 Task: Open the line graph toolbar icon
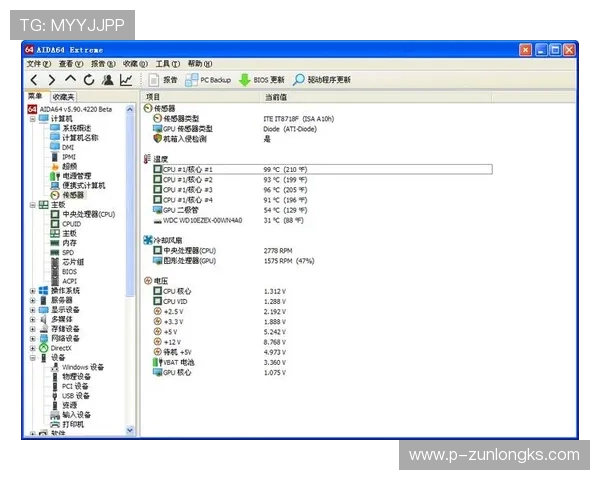(126, 80)
